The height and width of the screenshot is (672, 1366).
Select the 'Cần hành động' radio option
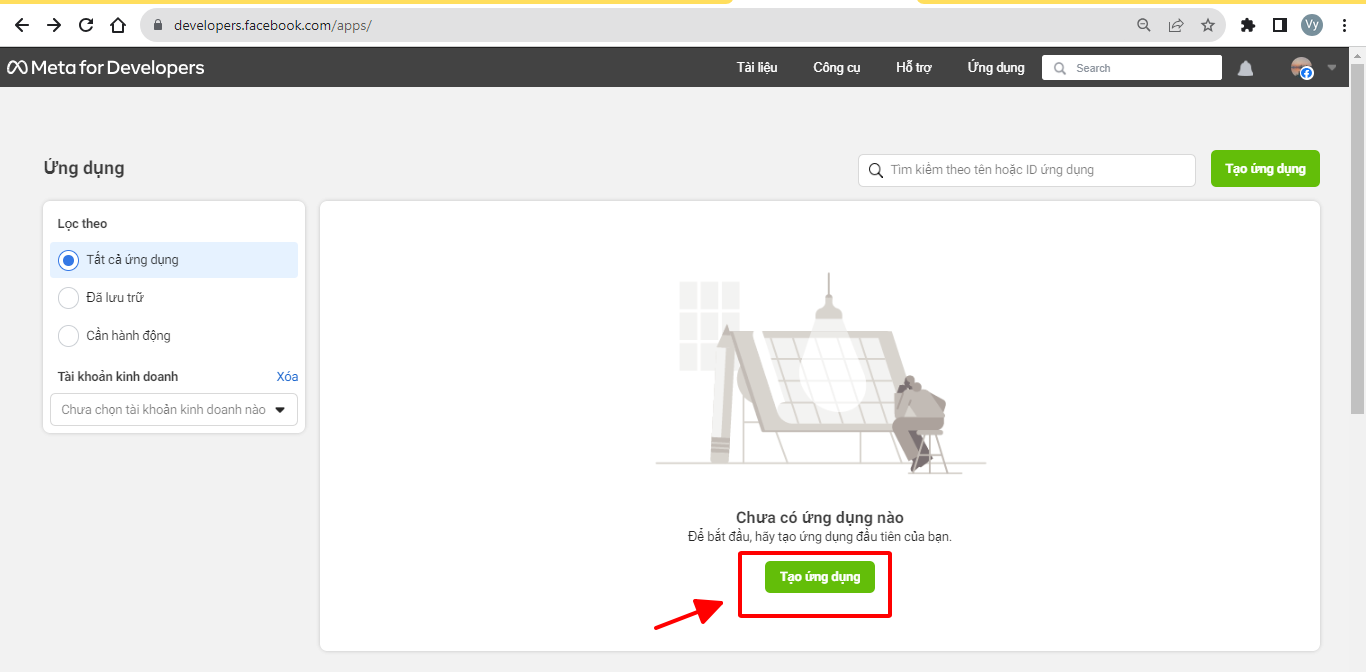coord(68,336)
